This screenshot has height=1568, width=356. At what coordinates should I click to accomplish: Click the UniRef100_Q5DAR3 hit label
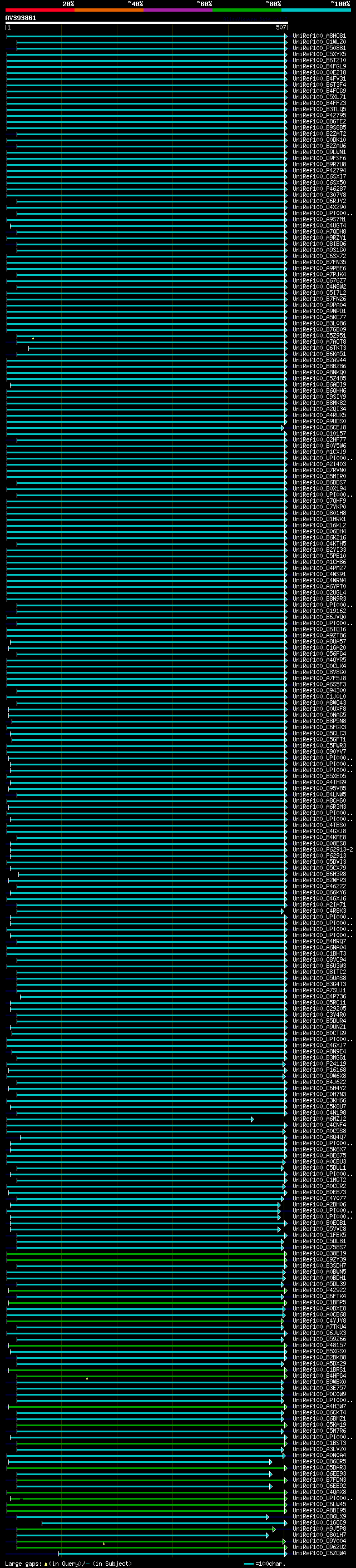[x=319, y=1467]
